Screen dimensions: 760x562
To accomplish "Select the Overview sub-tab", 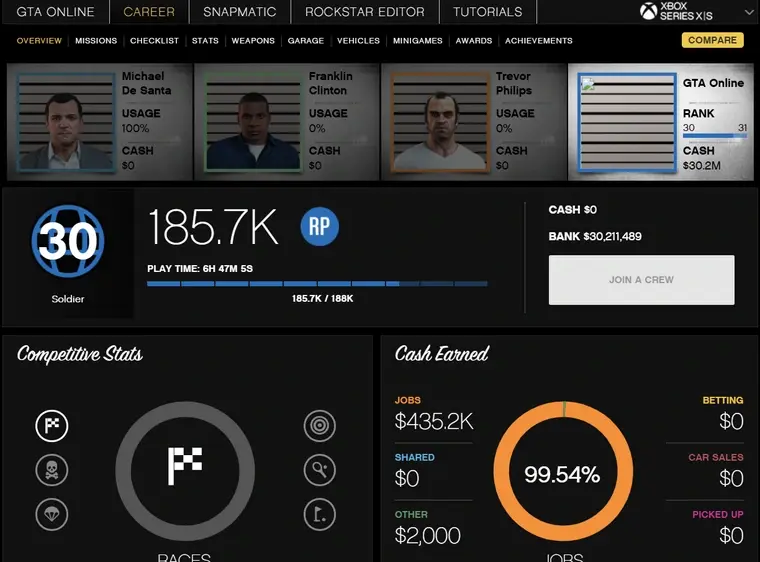I will pyautogui.click(x=39, y=41).
